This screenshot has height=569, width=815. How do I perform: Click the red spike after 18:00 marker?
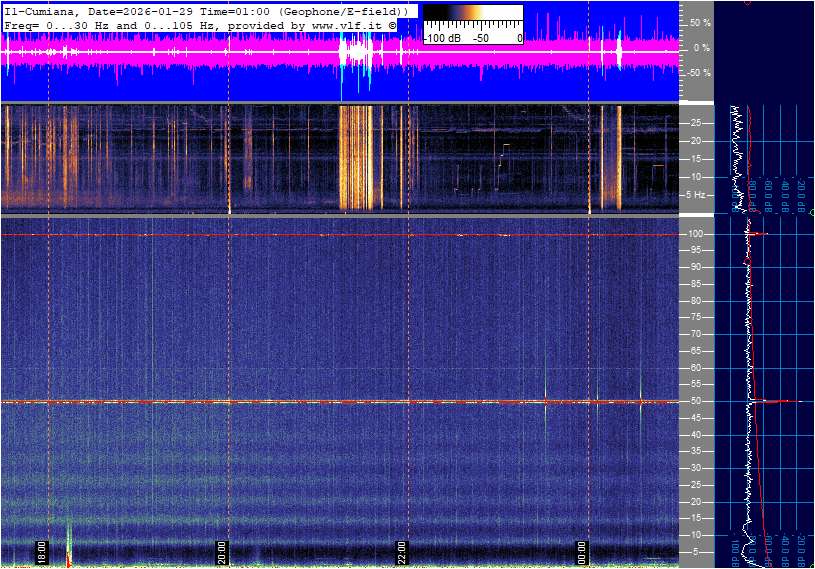tap(68, 552)
